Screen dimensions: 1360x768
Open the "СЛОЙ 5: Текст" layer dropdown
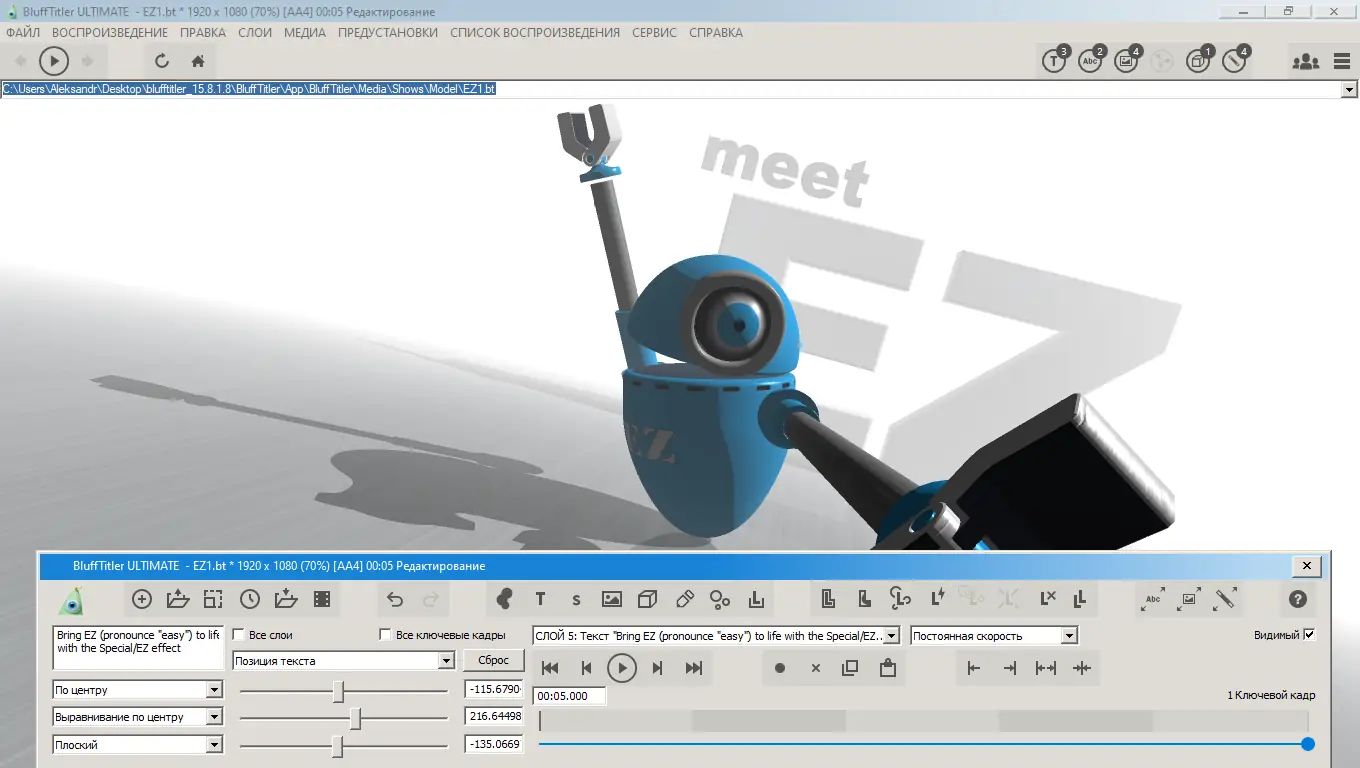[716, 635]
